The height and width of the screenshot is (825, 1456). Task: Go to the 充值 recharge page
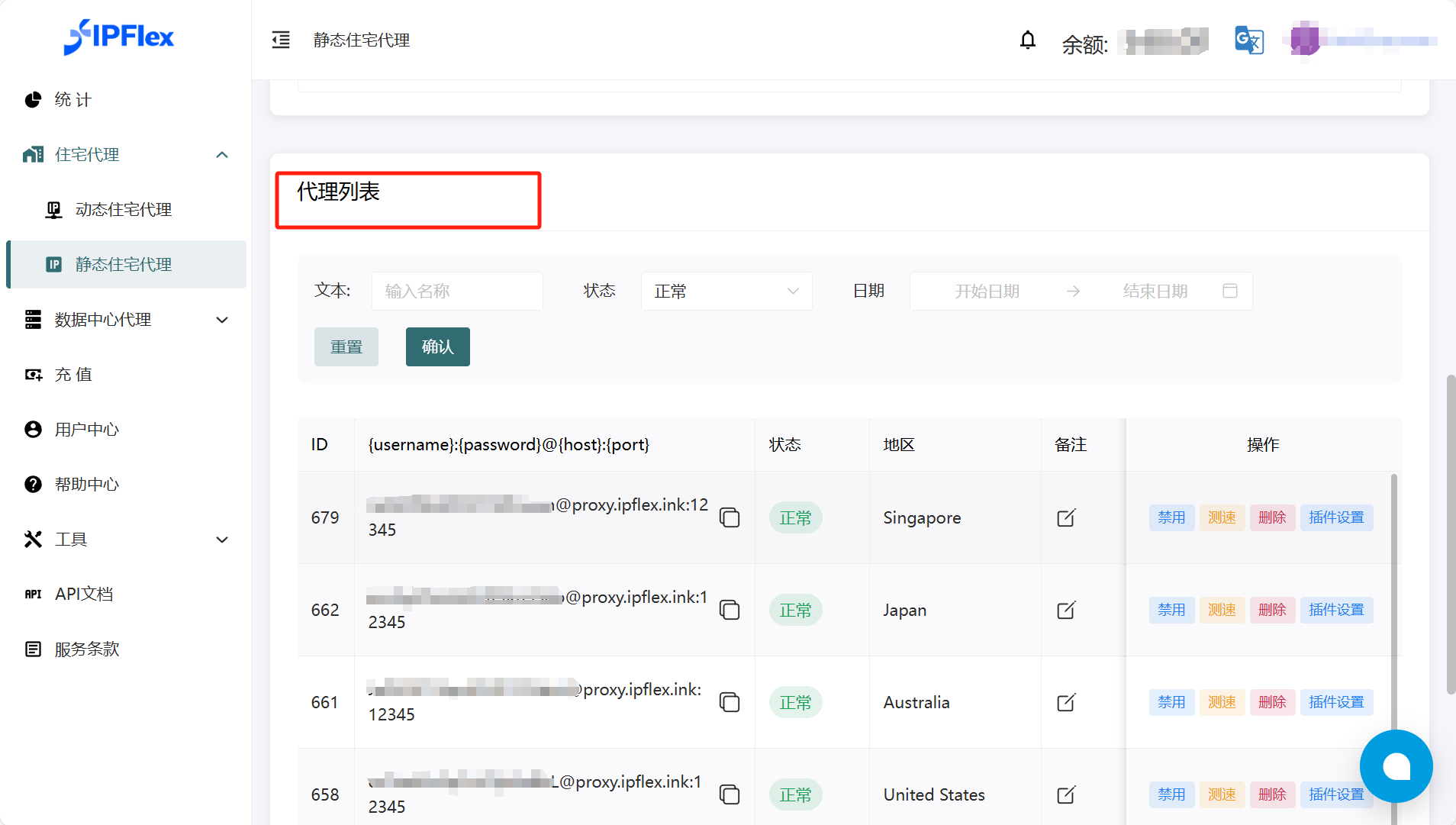click(x=73, y=375)
